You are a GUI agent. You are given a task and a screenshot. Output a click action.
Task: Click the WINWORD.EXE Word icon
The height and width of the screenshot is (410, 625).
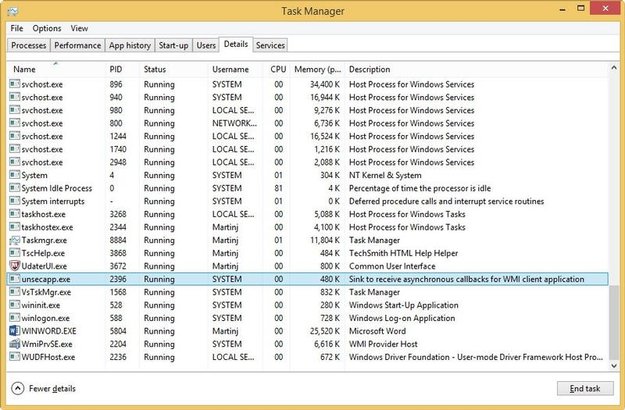point(15,331)
